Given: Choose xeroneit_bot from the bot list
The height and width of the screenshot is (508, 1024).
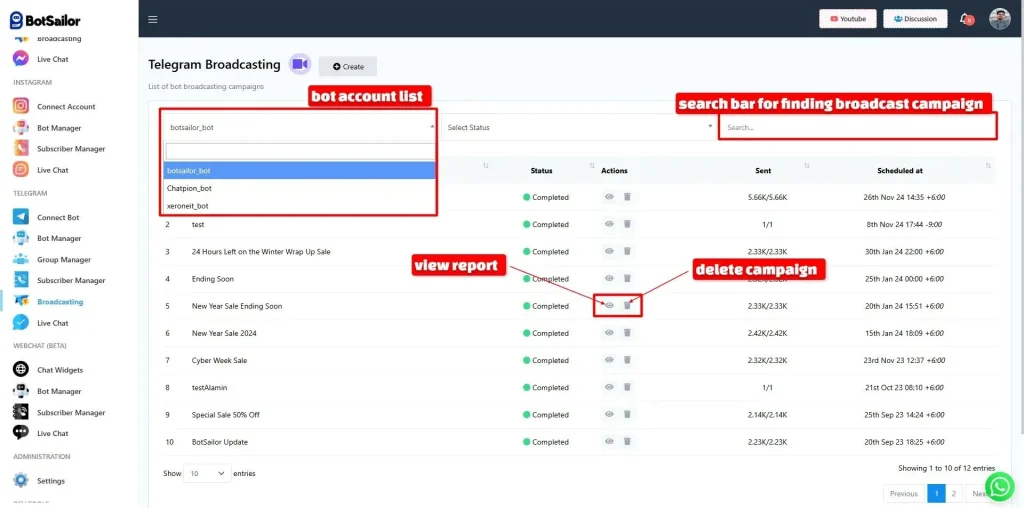Looking at the screenshot, I should click(299, 206).
